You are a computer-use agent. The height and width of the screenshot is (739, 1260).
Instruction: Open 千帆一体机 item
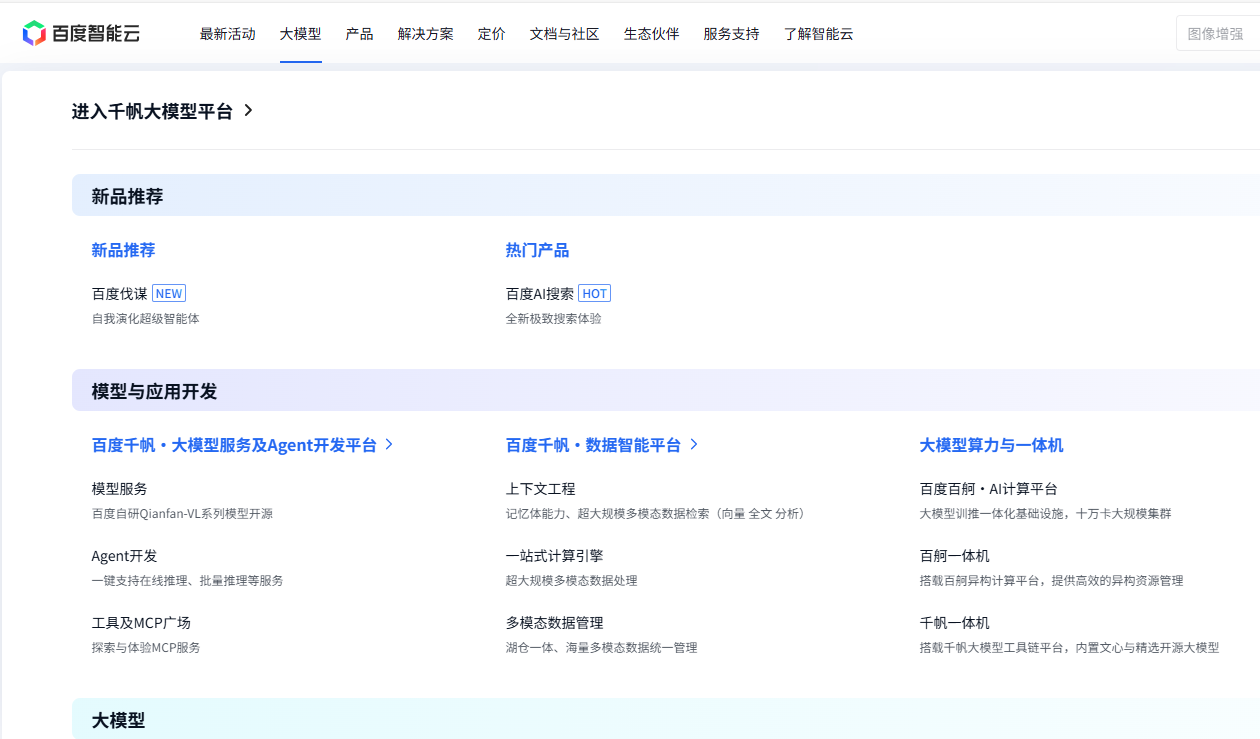pyautogui.click(x=955, y=623)
